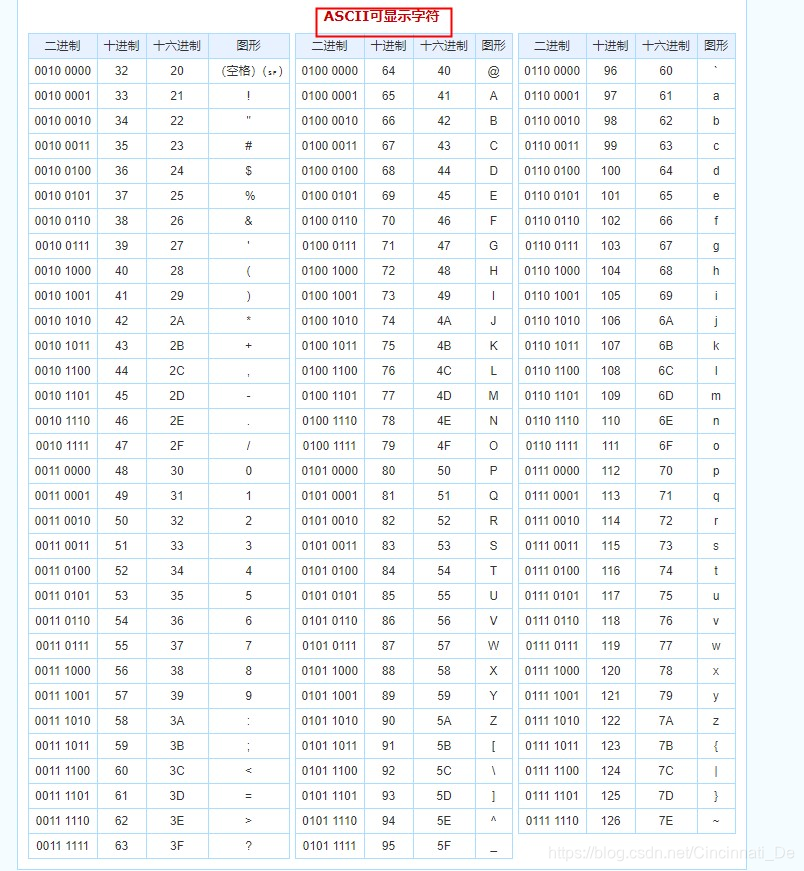Click decimal value '85' cell
The height and width of the screenshot is (871, 804).
click(388, 596)
